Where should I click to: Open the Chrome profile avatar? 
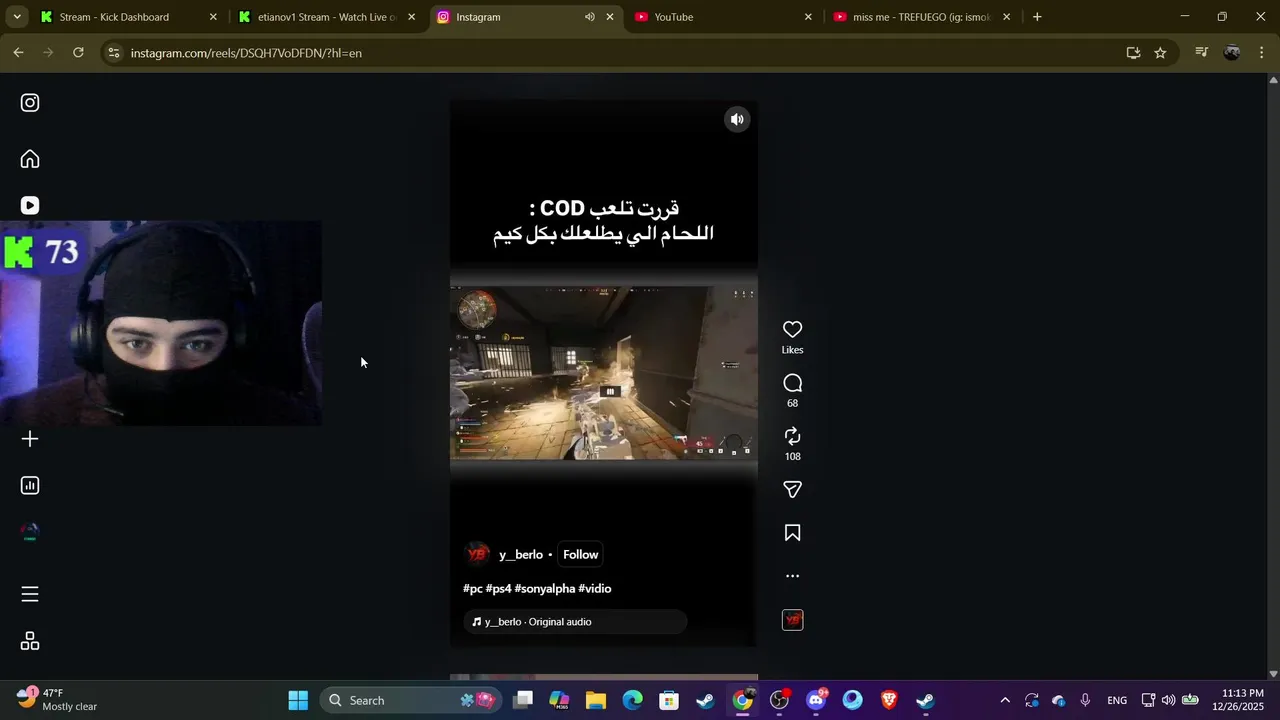1232,53
